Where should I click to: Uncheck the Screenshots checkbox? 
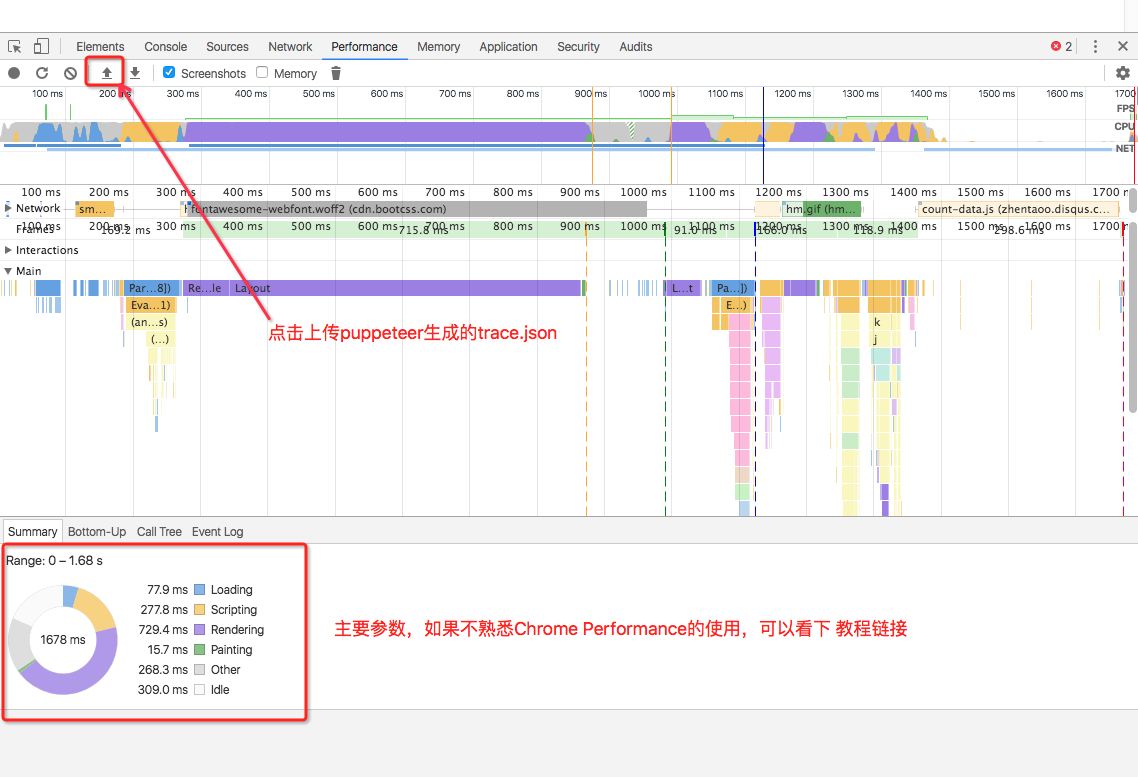[169, 72]
